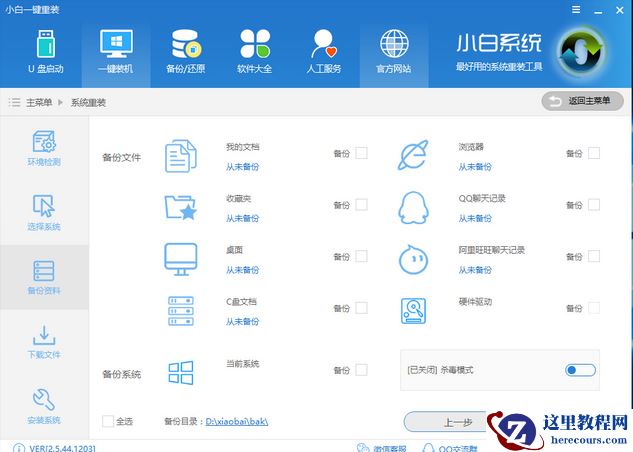Click the 硬件驱动 hard disk icon
The height and width of the screenshot is (452, 633).
413,311
